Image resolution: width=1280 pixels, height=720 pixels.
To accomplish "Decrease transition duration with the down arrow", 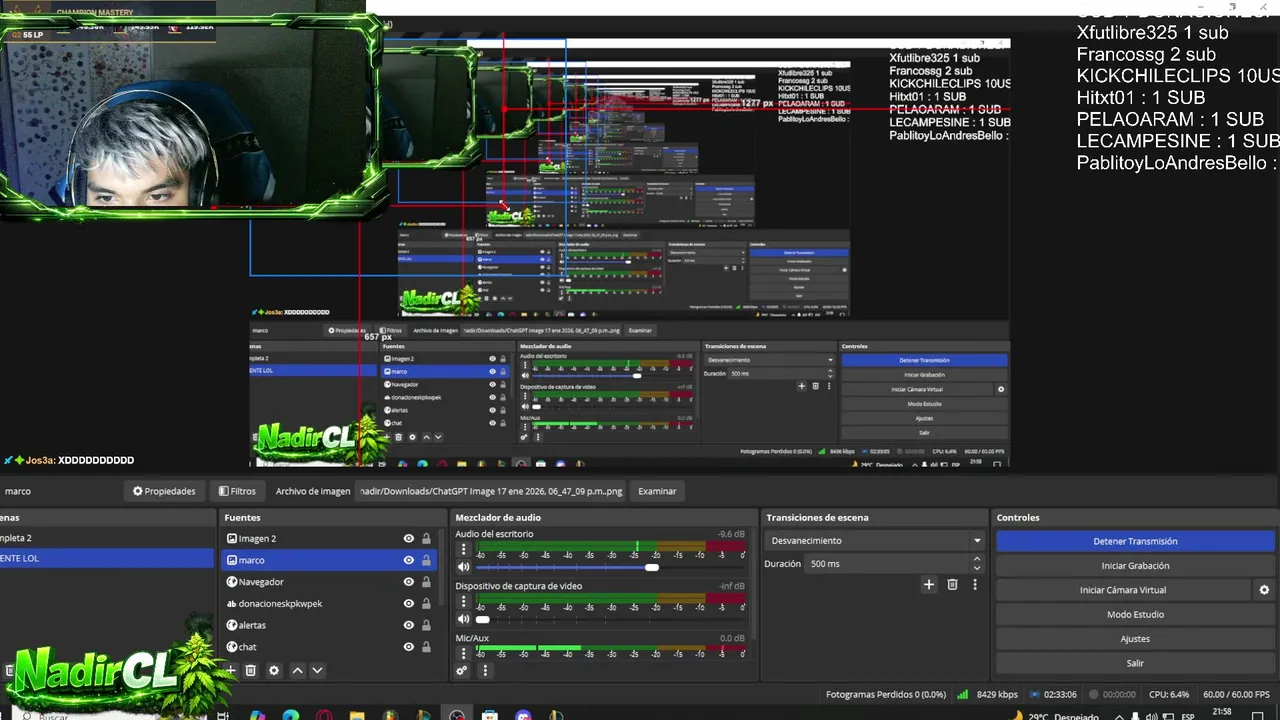I will point(977,569).
